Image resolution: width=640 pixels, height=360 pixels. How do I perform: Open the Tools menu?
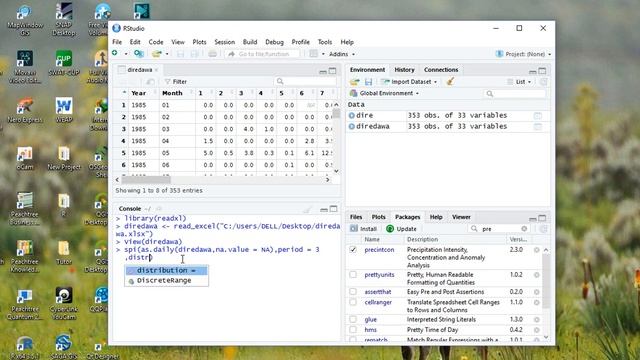click(325, 42)
